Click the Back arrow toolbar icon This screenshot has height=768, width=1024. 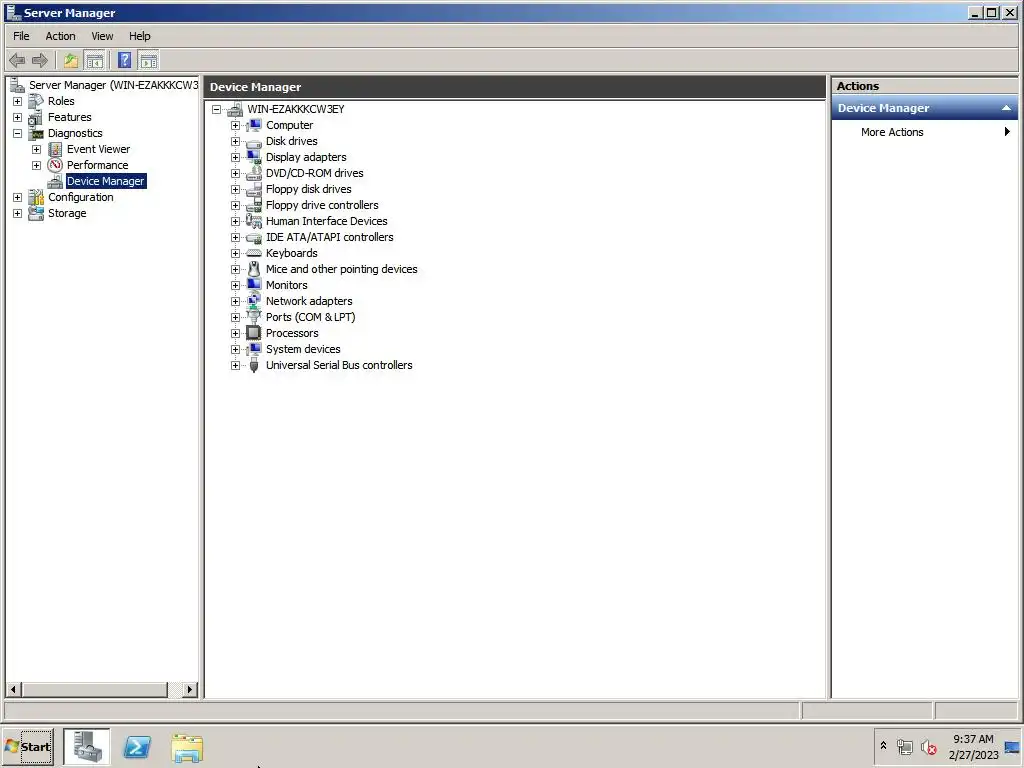(18, 61)
